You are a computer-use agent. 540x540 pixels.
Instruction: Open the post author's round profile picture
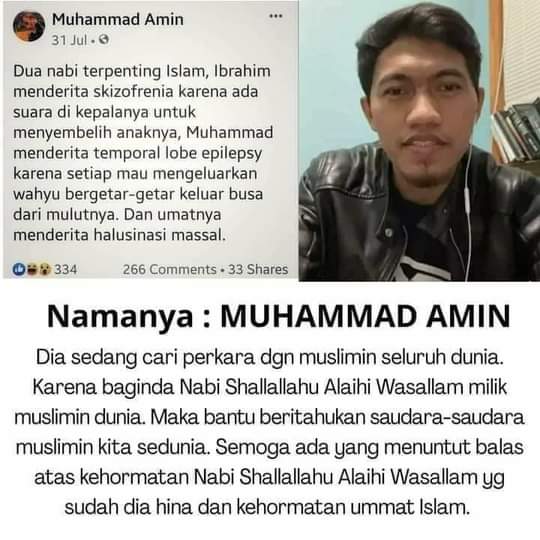point(29,27)
